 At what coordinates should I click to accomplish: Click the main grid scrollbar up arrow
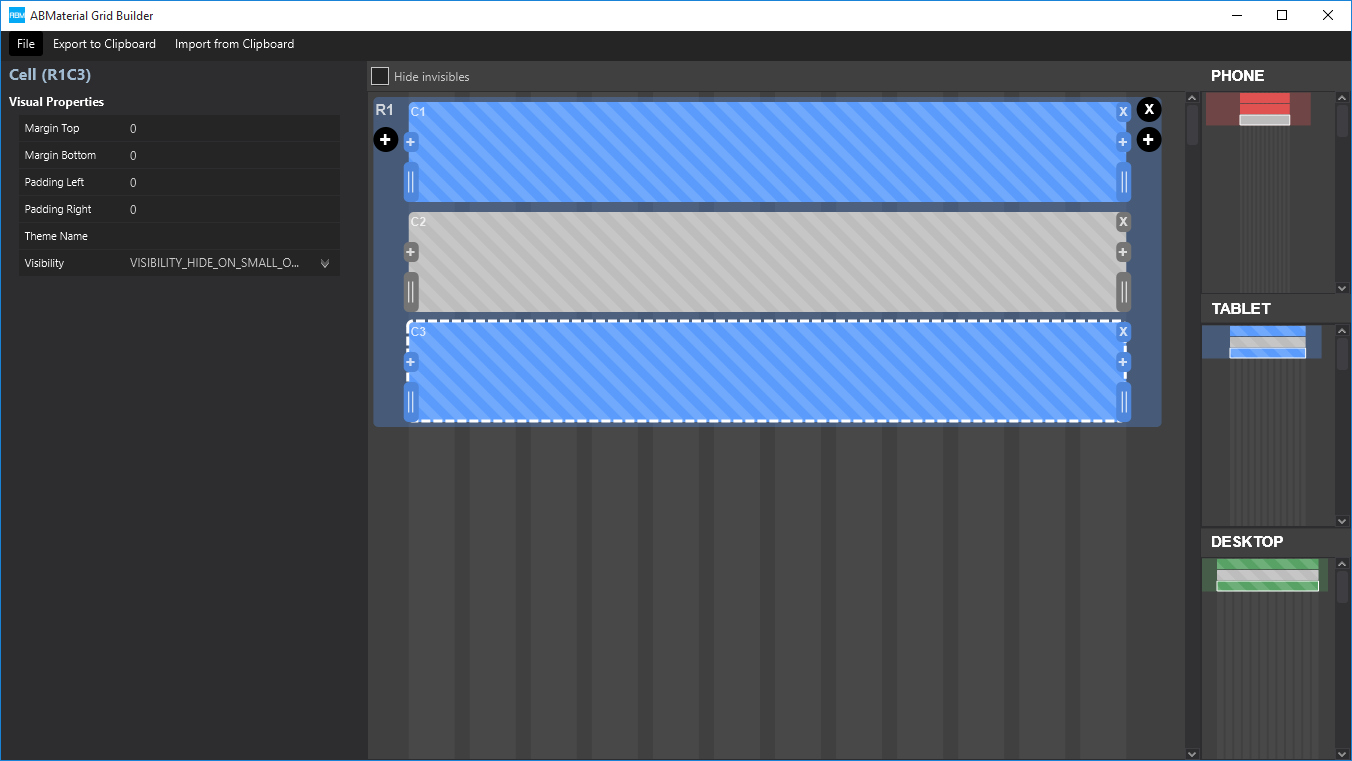1191,98
